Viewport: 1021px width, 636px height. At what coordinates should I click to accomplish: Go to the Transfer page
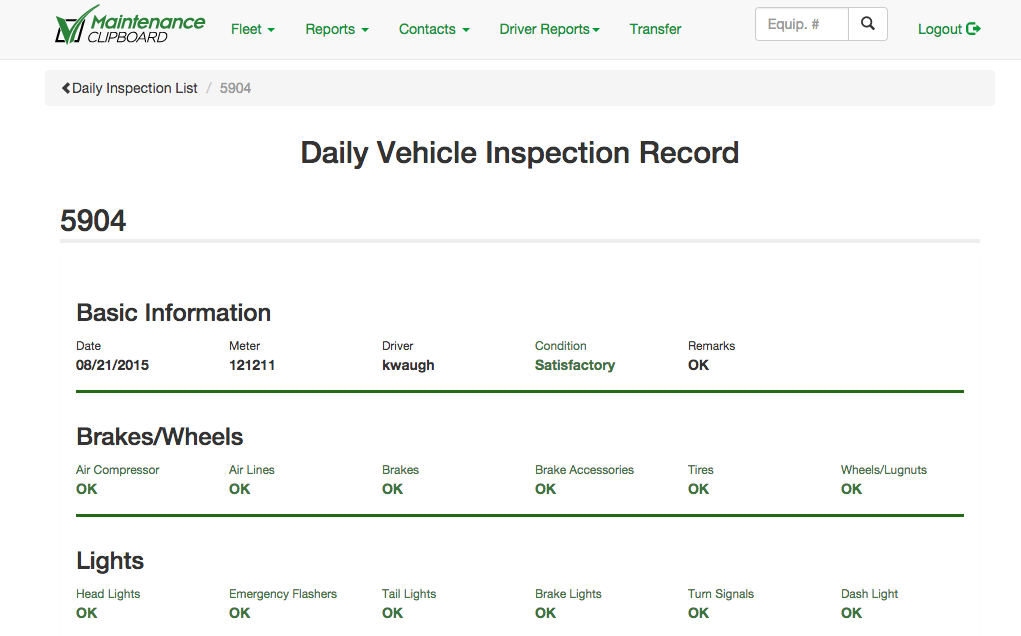(x=655, y=29)
